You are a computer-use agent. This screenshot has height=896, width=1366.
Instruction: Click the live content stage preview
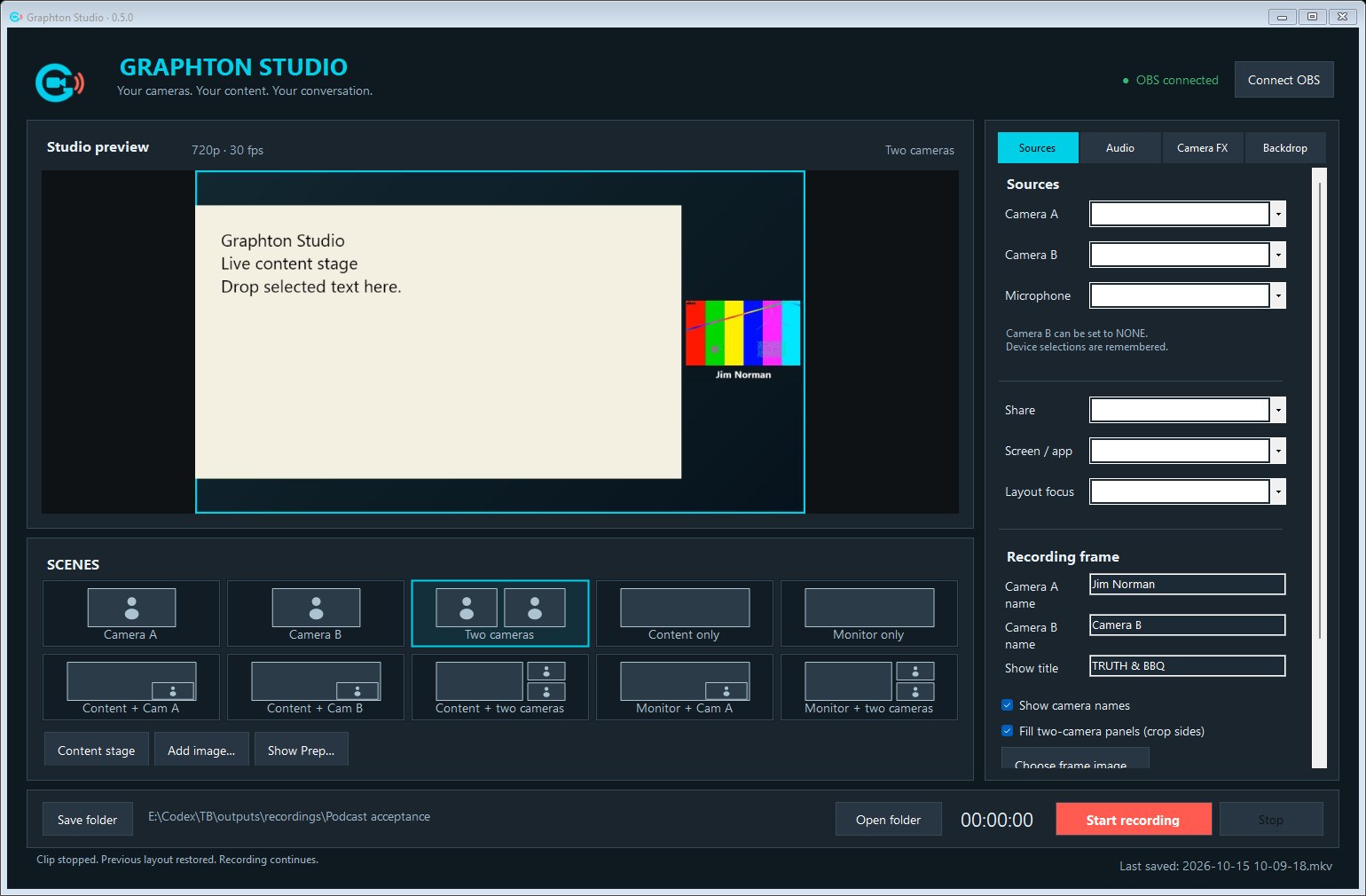coord(438,342)
